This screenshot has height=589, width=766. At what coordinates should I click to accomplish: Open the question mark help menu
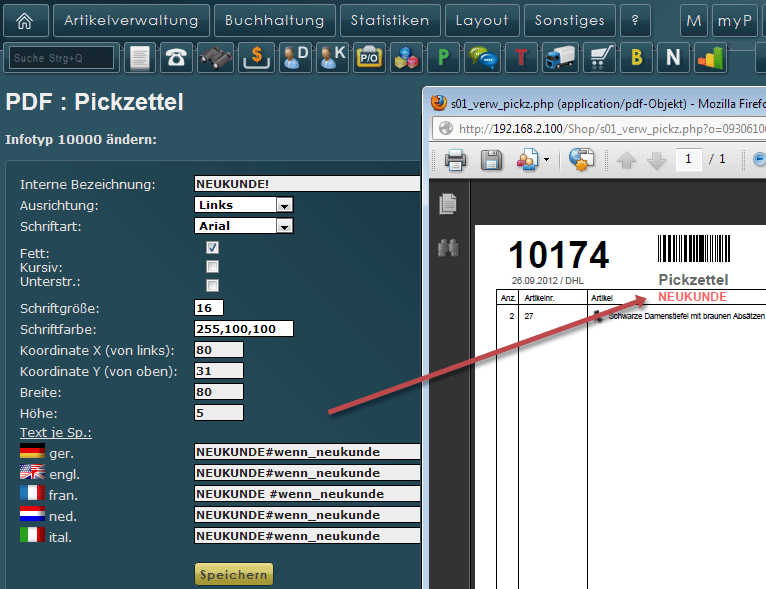[635, 21]
